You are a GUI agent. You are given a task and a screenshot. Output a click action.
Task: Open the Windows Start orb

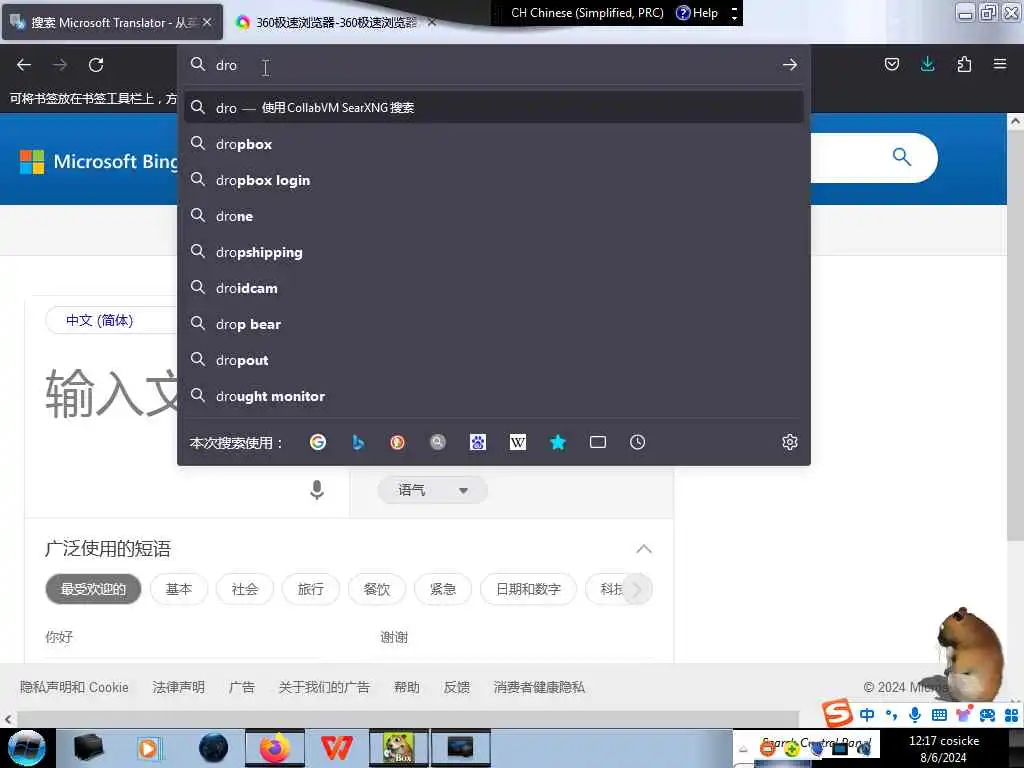coord(26,748)
